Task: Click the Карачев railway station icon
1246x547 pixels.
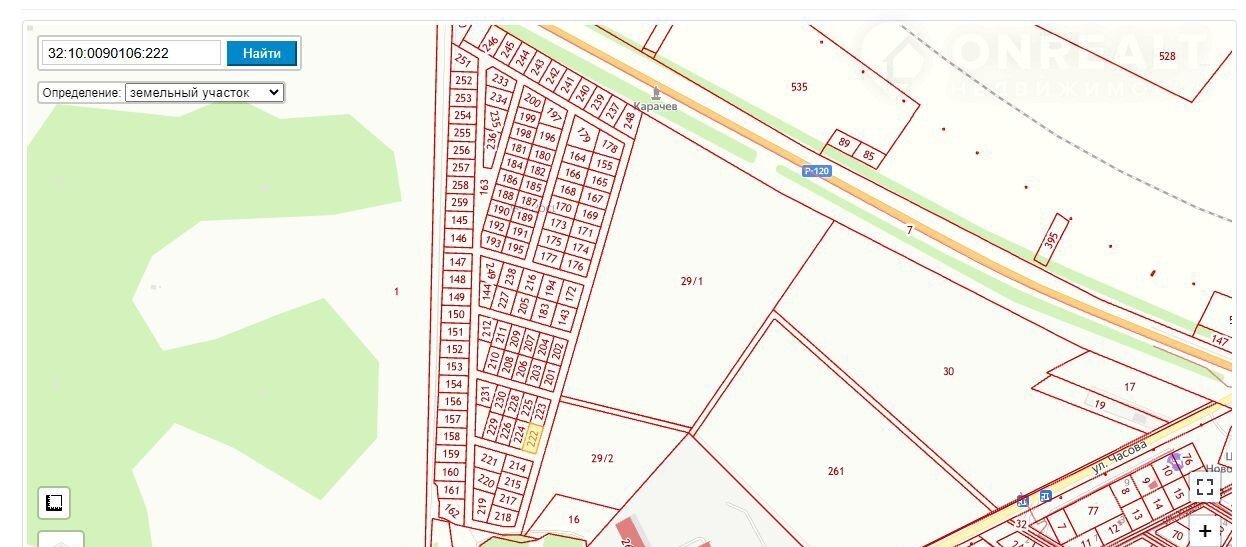Action: [x=656, y=92]
